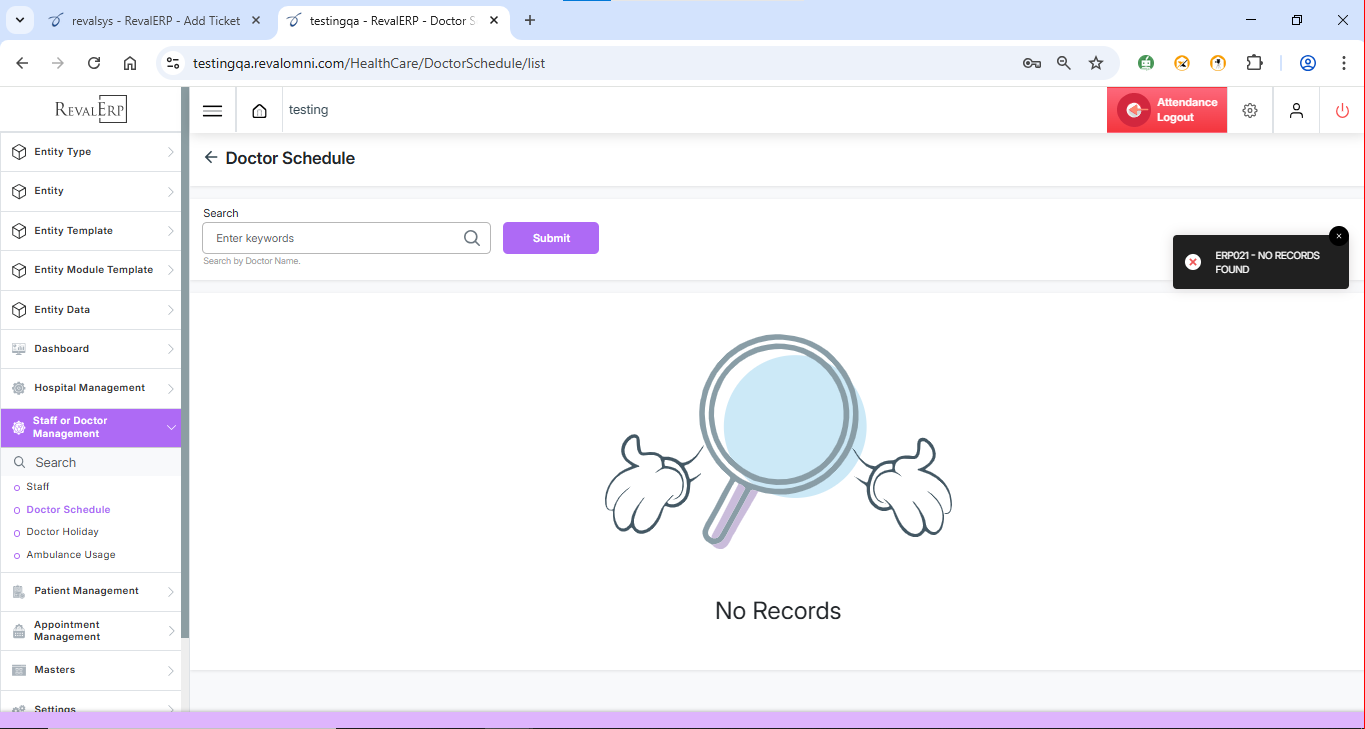Click the red power logout icon
1365x729 pixels.
(x=1342, y=111)
